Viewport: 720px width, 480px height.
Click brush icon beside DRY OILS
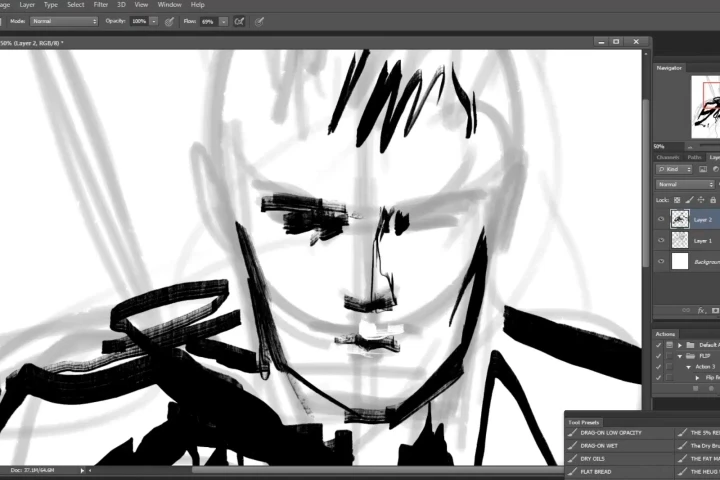tap(572, 458)
